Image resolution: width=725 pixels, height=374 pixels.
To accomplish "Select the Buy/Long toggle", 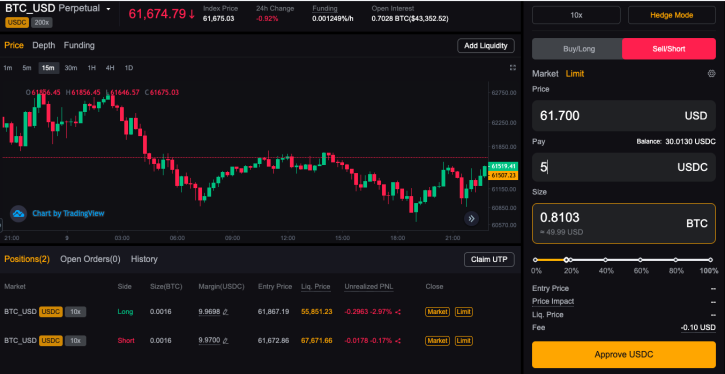I will pyautogui.click(x=577, y=49).
